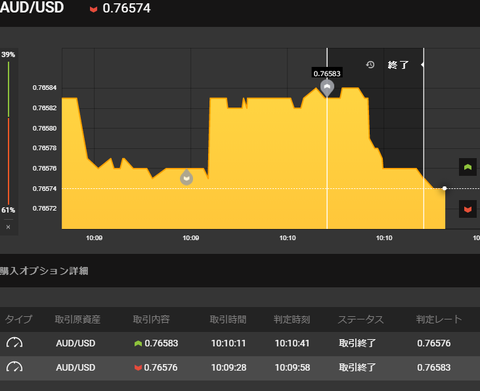The width and height of the screenshot is (480, 391).
Task: Click the green up arrow next to 0.76583 in table
Action: tap(138, 343)
